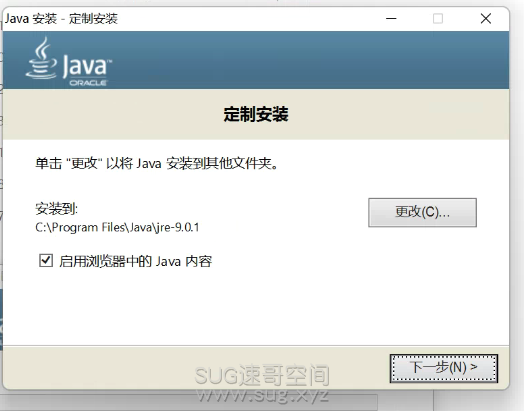The height and width of the screenshot is (411, 524).
Task: Click the 定制安装 heading text
Action: [256, 114]
